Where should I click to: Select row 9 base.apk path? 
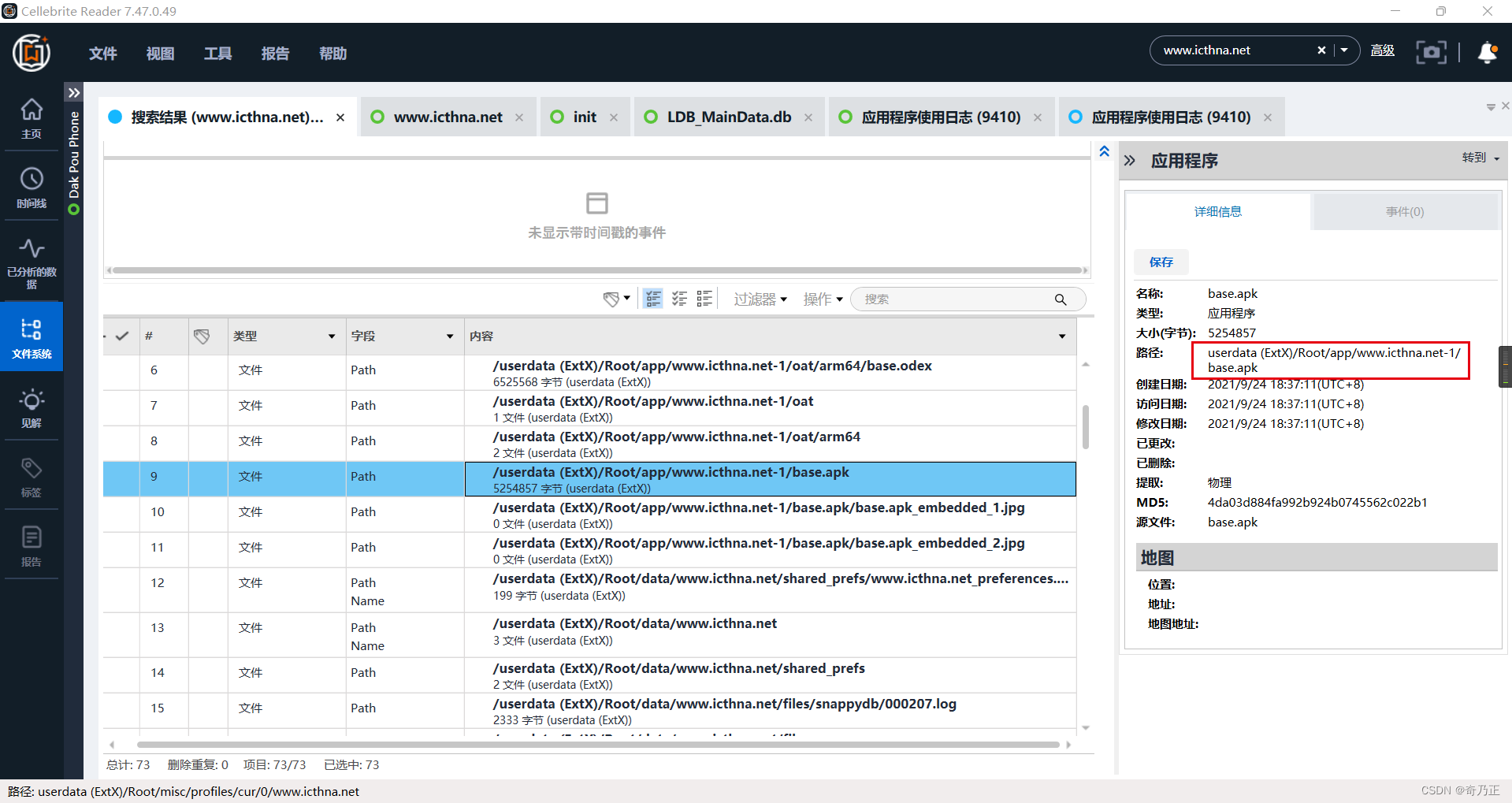[589, 479]
